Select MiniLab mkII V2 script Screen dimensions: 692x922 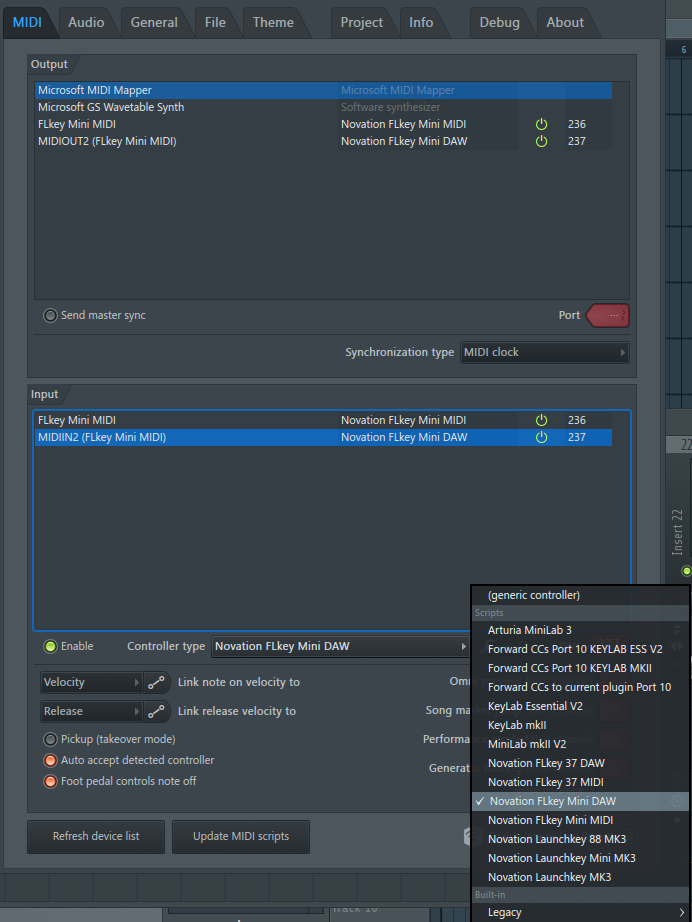pyautogui.click(x=580, y=744)
